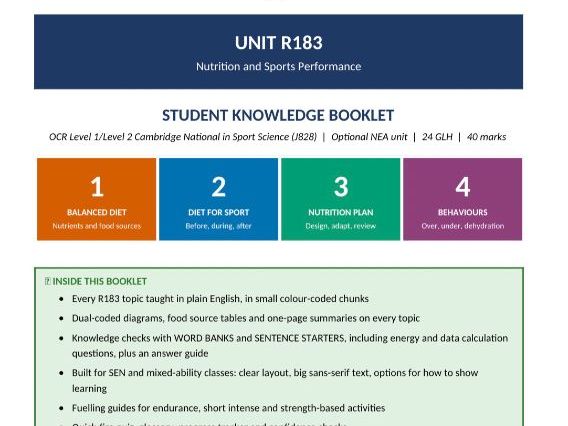Select the orange Balanced Diet card
568x426 pixels.
click(96, 199)
